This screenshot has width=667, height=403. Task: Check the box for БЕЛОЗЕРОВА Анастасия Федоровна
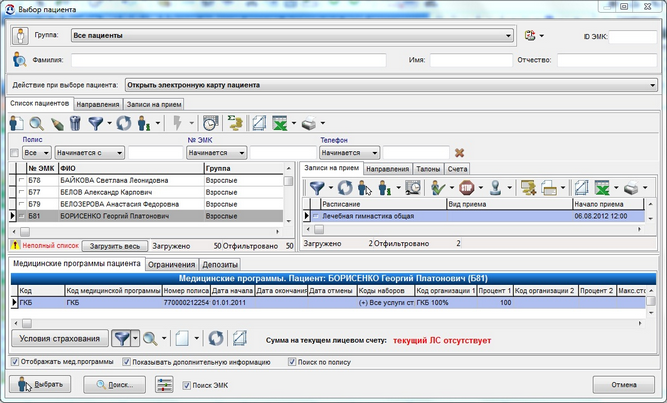coord(22,204)
